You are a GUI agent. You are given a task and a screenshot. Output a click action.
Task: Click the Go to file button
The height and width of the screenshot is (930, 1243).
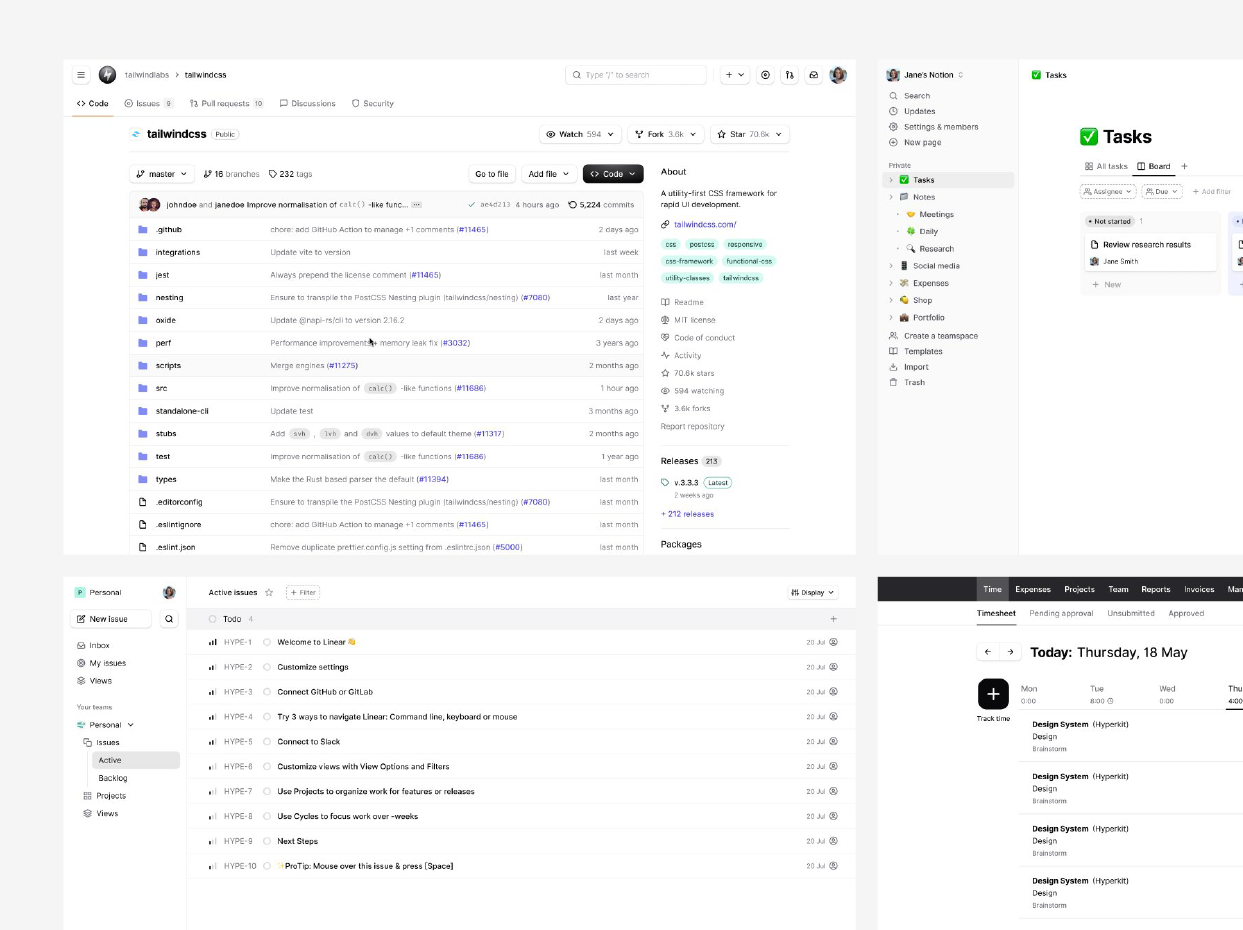point(491,174)
